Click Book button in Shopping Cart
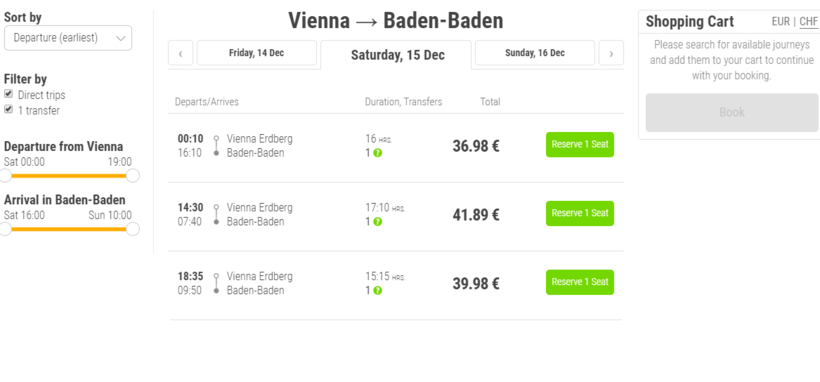 coord(732,113)
